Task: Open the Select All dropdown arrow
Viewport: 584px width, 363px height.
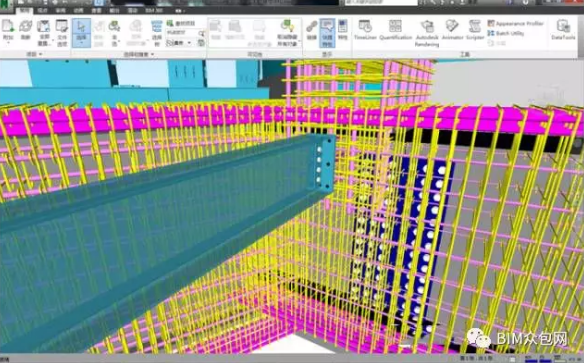Action: 120,40
